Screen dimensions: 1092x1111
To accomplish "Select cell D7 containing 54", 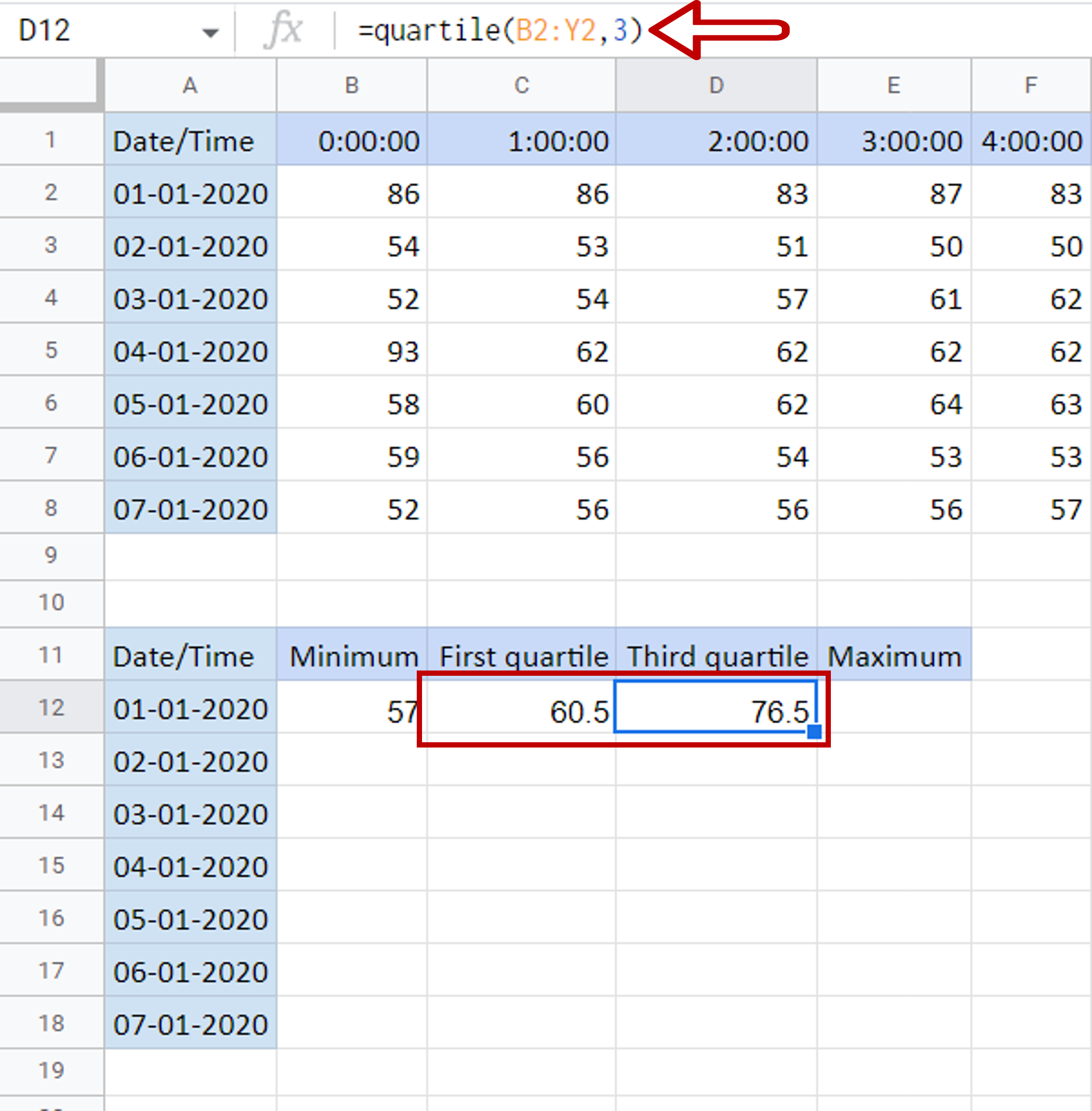I will point(716,454).
